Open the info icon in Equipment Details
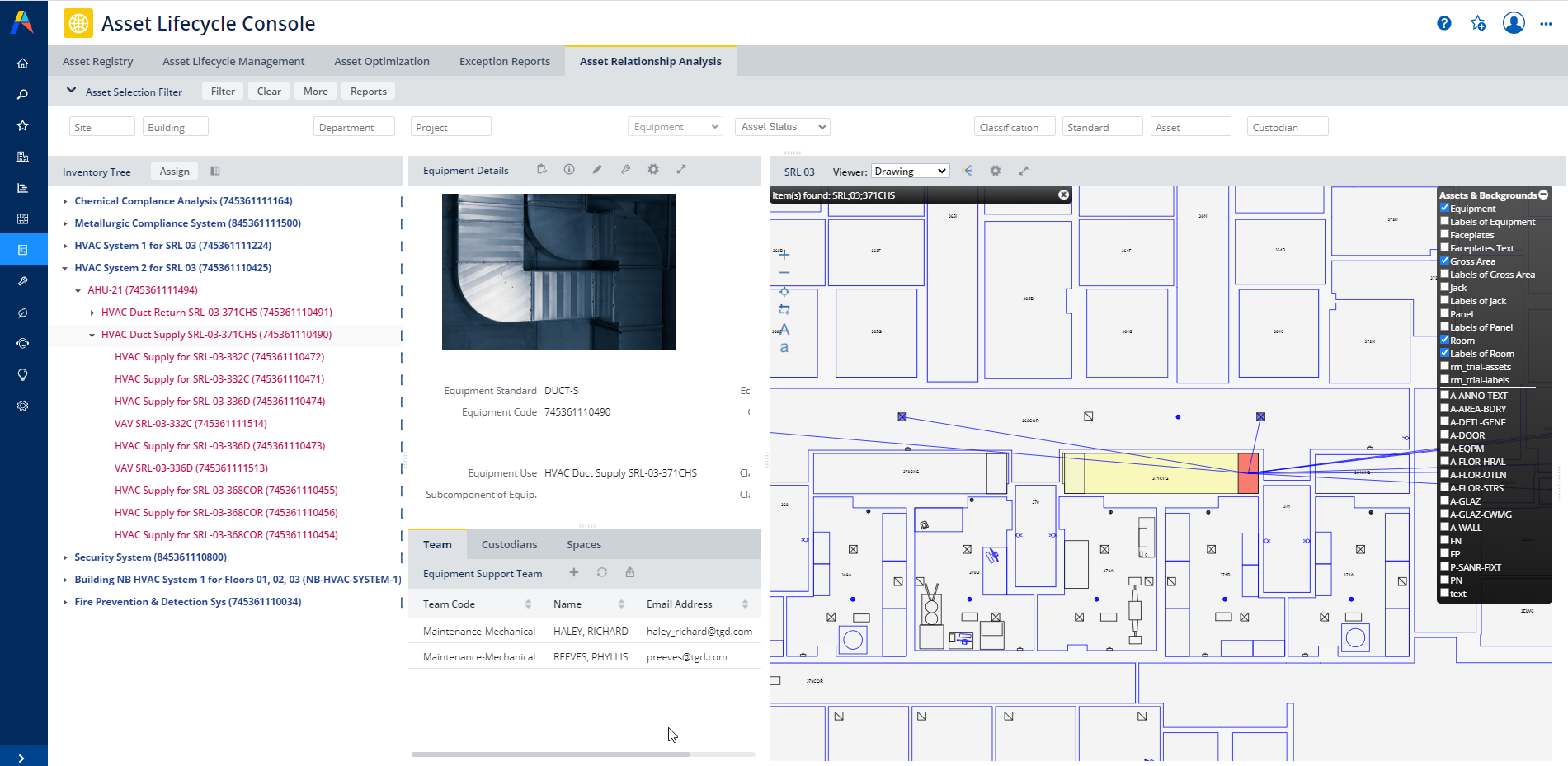This screenshot has height=766, width=1568. [x=569, y=170]
